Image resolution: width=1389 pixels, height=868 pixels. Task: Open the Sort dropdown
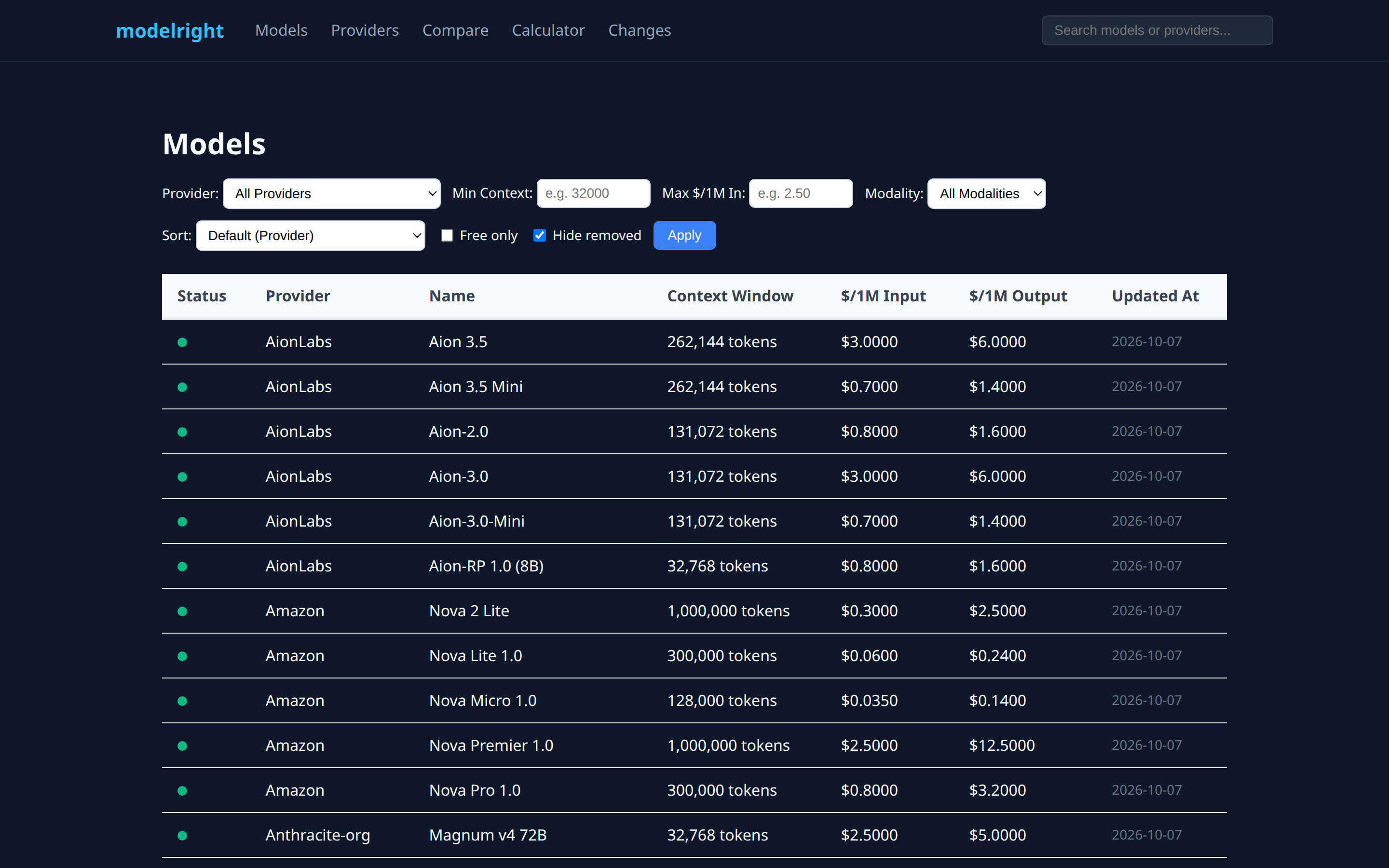point(311,235)
